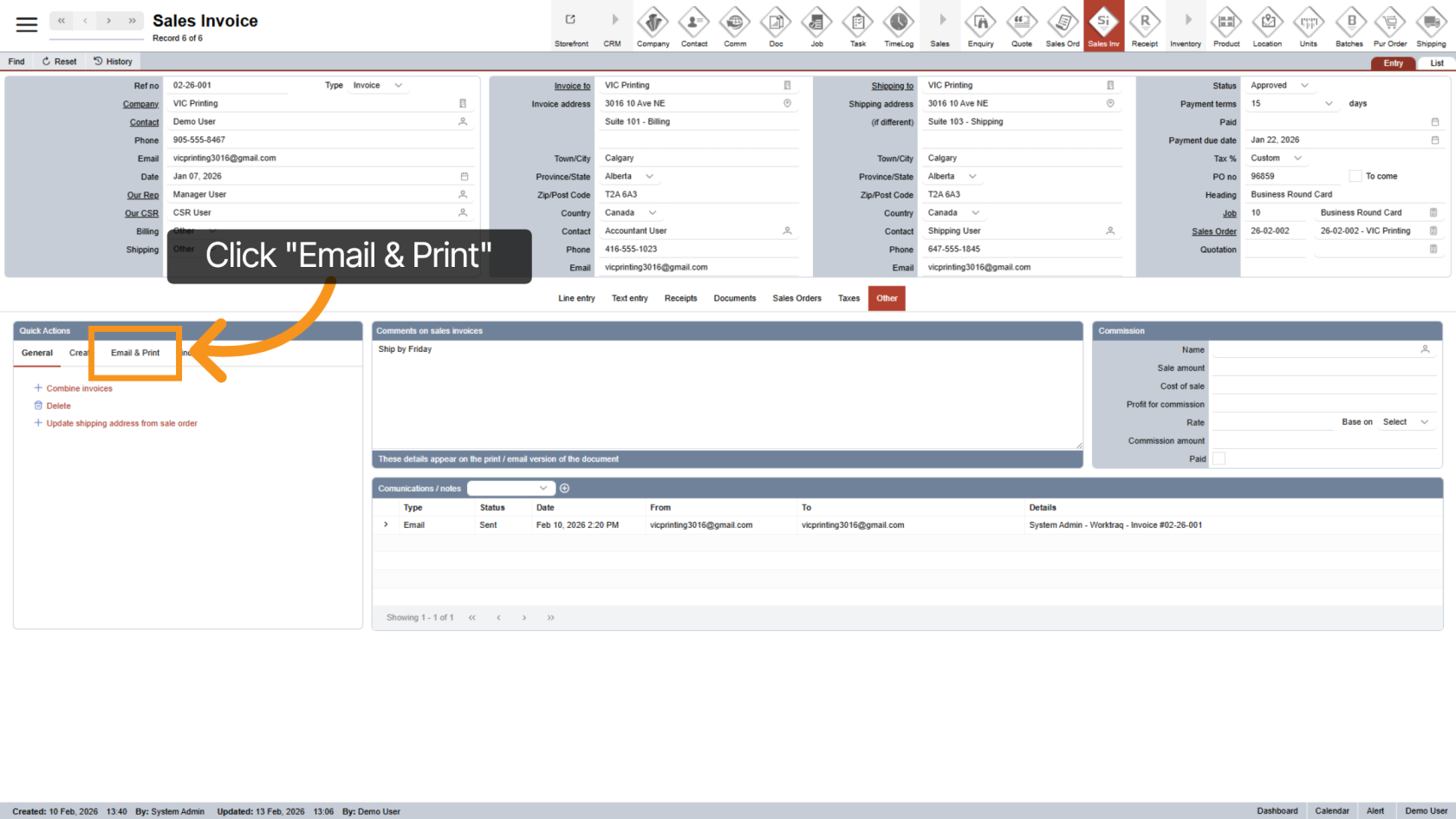Click the "Combine invoices" link
This screenshot has height=819, width=1456.
pos(78,388)
